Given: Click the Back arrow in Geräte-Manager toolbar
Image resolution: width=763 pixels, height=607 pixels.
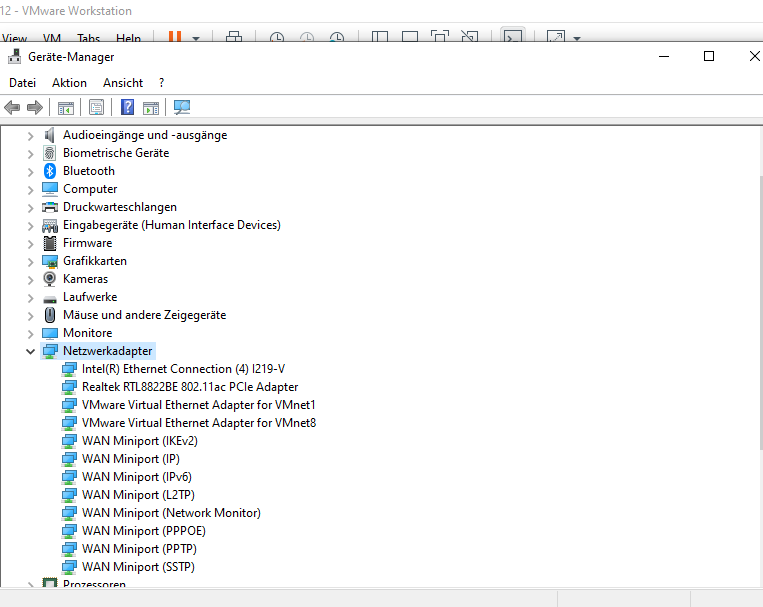Looking at the screenshot, I should tap(12, 107).
